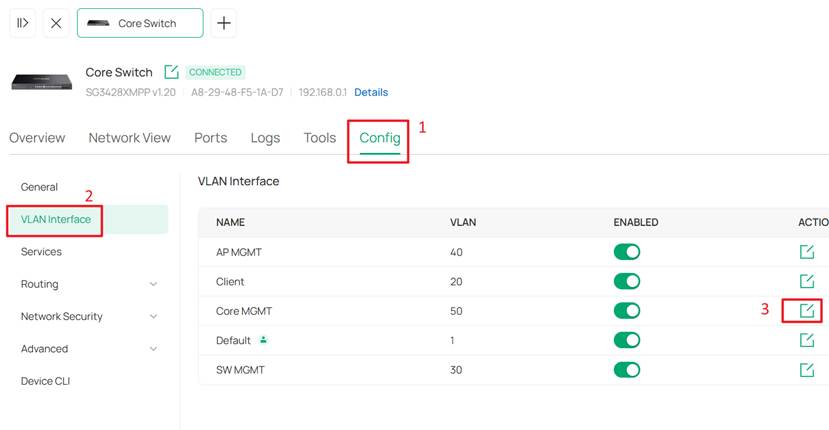Click VLAN value 50
Image resolution: width=829 pixels, height=430 pixels.
[456, 311]
